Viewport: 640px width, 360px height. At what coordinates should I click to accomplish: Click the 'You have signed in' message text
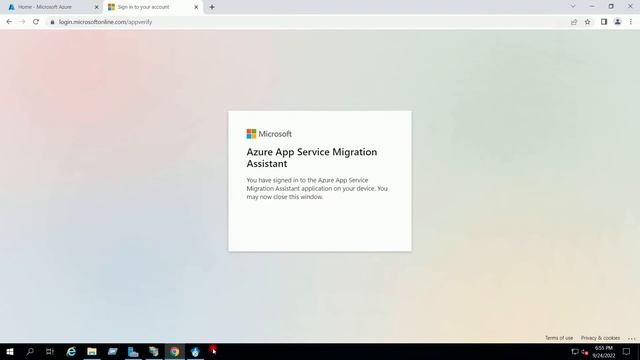[x=317, y=189]
